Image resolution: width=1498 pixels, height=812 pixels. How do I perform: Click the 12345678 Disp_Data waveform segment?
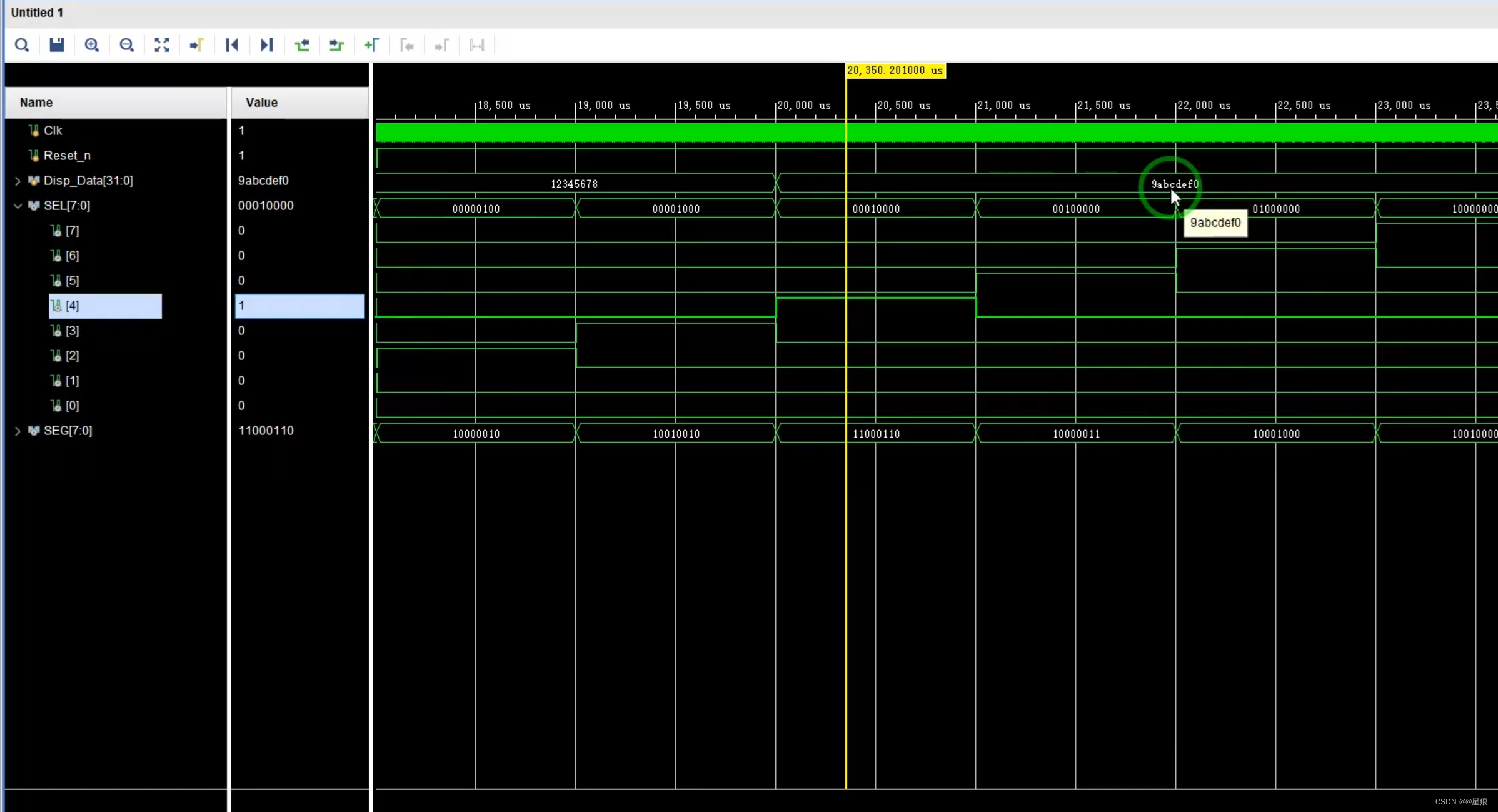coord(574,184)
